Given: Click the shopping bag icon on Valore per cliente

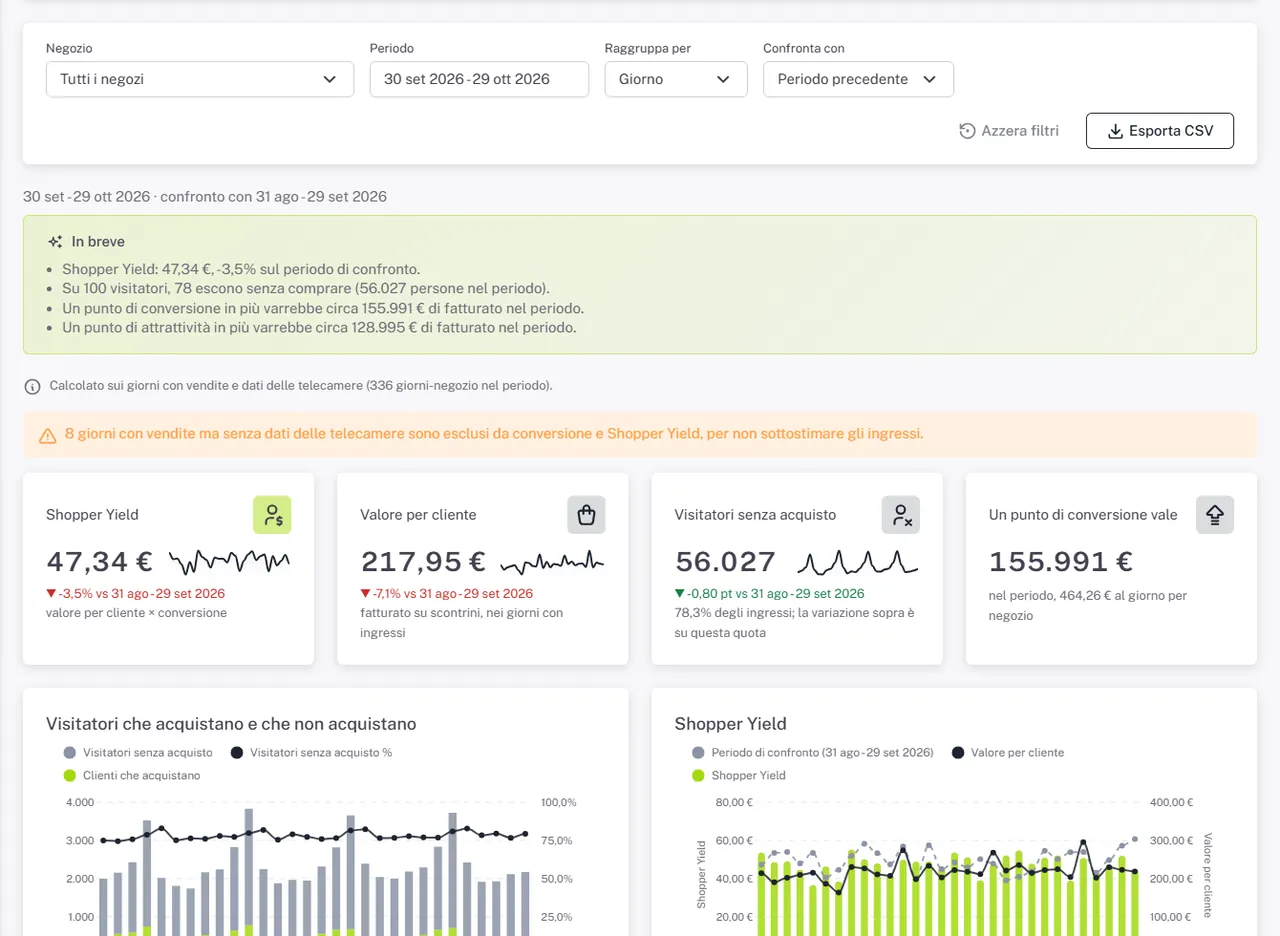Looking at the screenshot, I should point(586,515).
